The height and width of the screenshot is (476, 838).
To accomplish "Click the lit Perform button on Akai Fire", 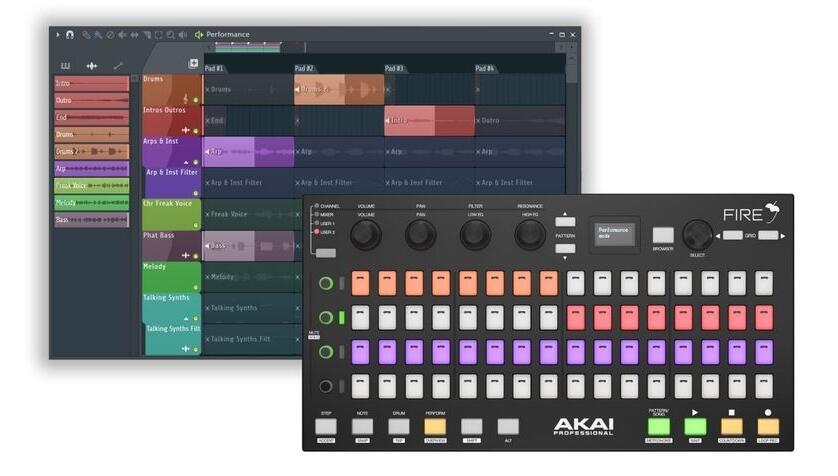I will pos(435,426).
